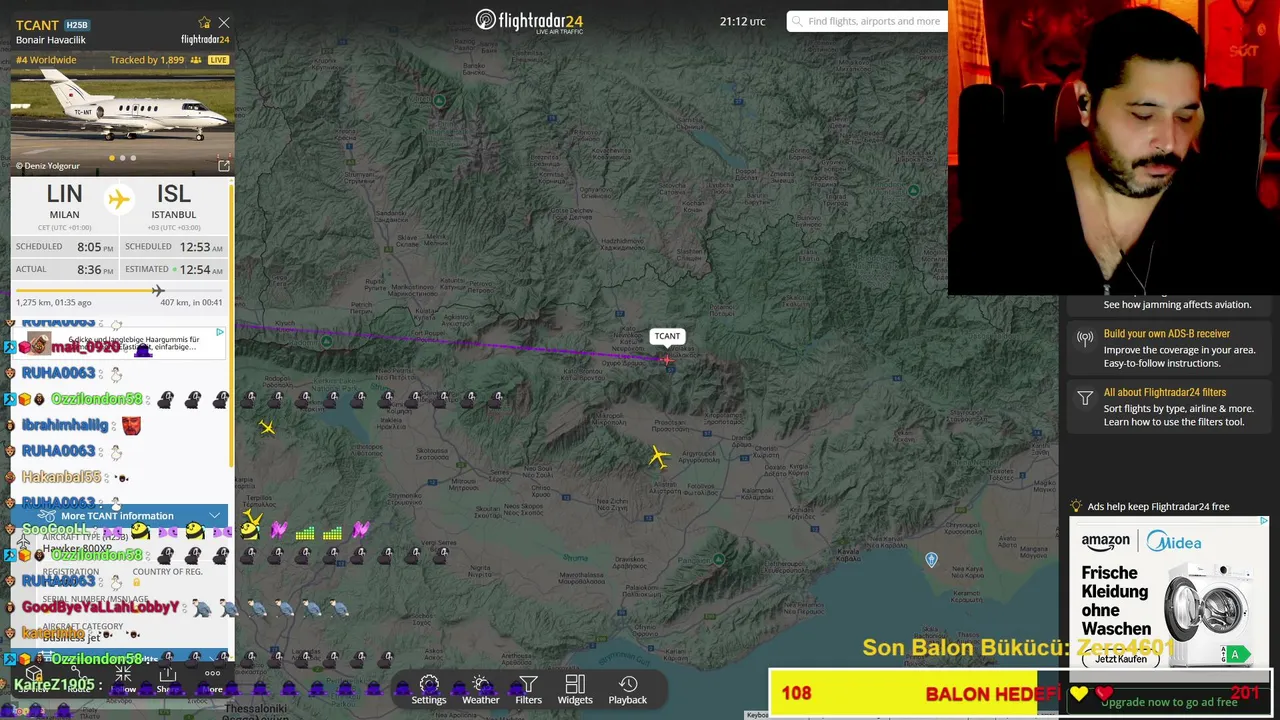
Task: Click the ad info icon on hair-tie ad
Action: 220,332
